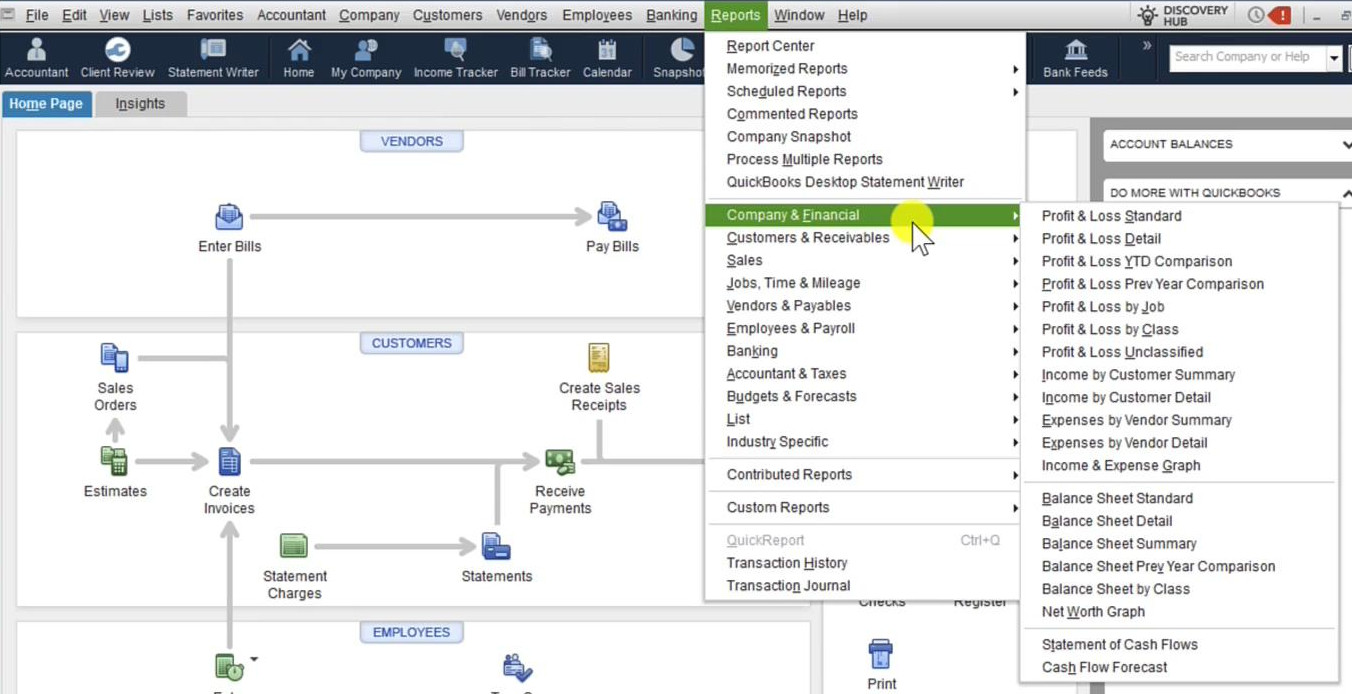Open Income Tracker in toolbar

point(455,58)
